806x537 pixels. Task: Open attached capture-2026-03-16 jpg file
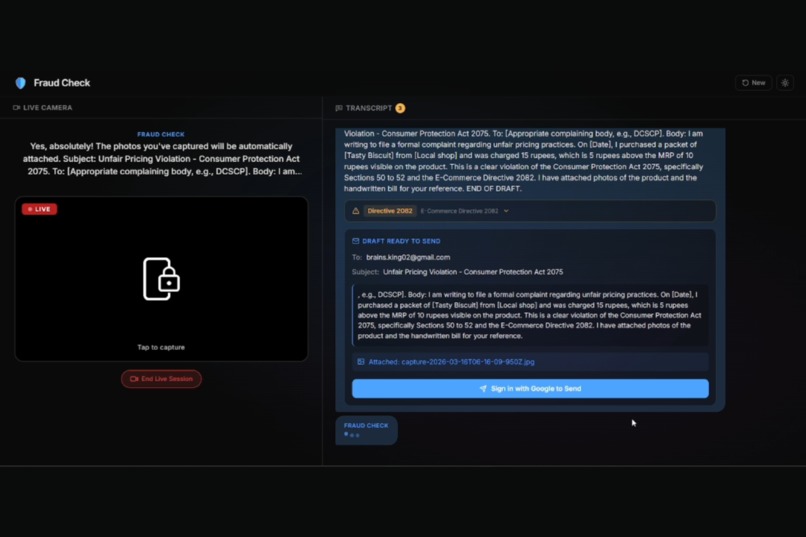[451, 362]
